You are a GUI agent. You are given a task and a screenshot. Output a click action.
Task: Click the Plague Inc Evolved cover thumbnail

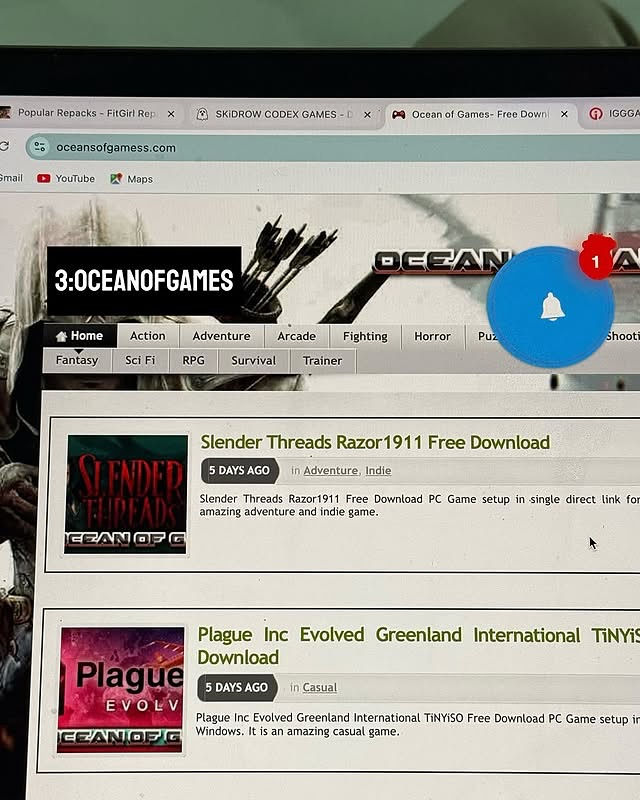tap(120, 690)
